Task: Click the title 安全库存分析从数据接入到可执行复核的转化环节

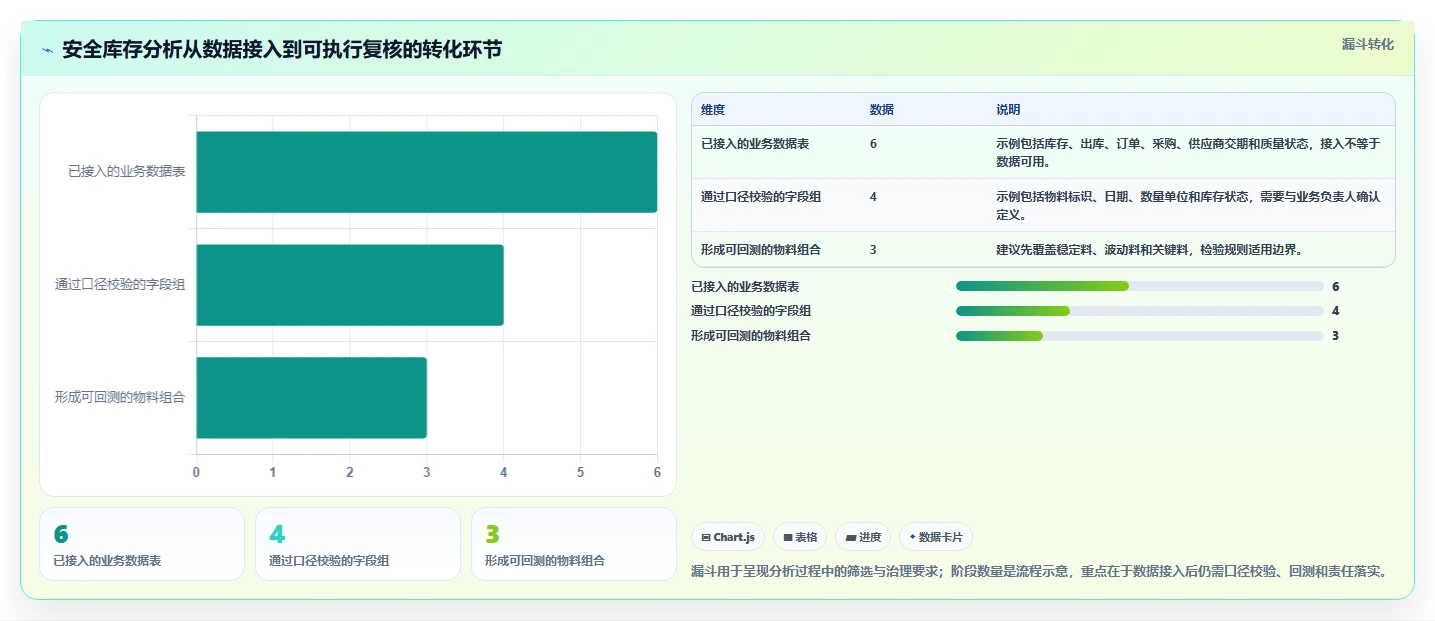Action: point(282,50)
